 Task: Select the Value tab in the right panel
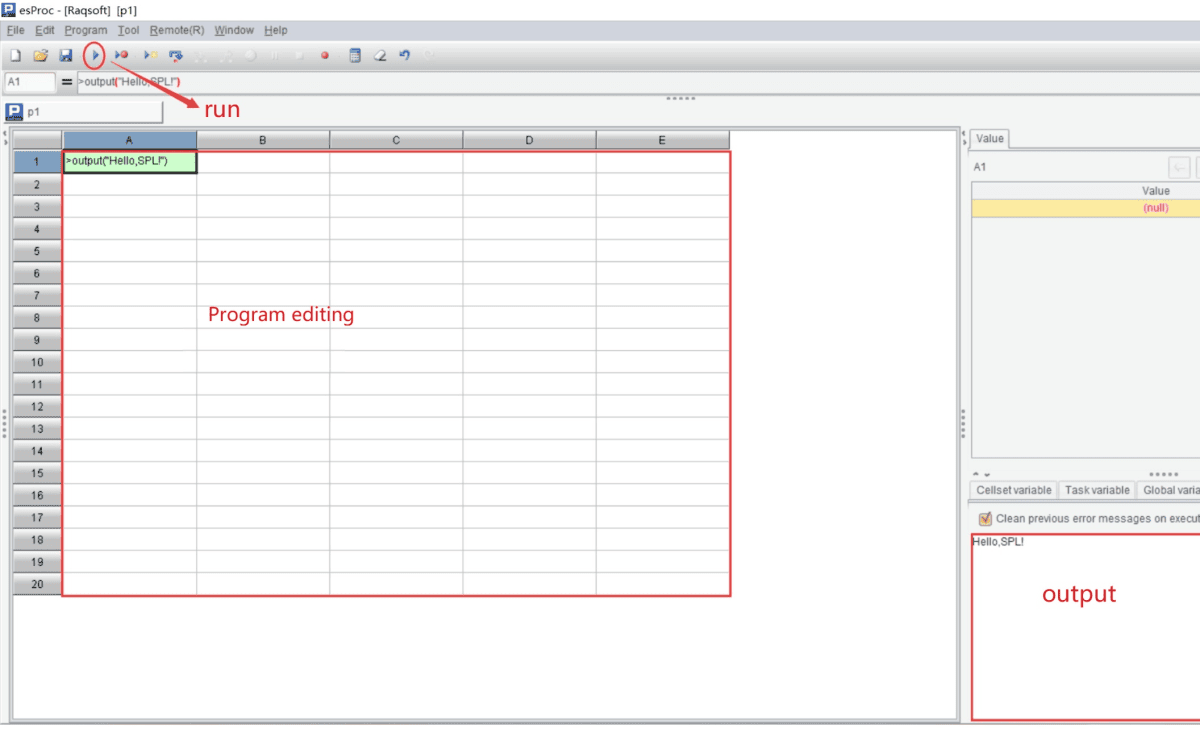990,139
